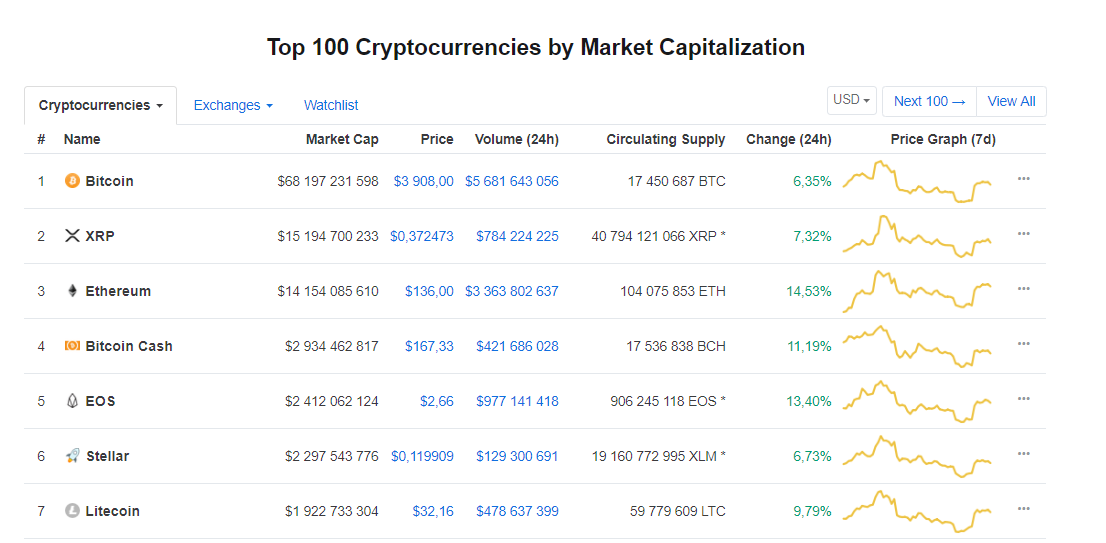
Task: Click the XRP logo icon
Action: coord(72,236)
